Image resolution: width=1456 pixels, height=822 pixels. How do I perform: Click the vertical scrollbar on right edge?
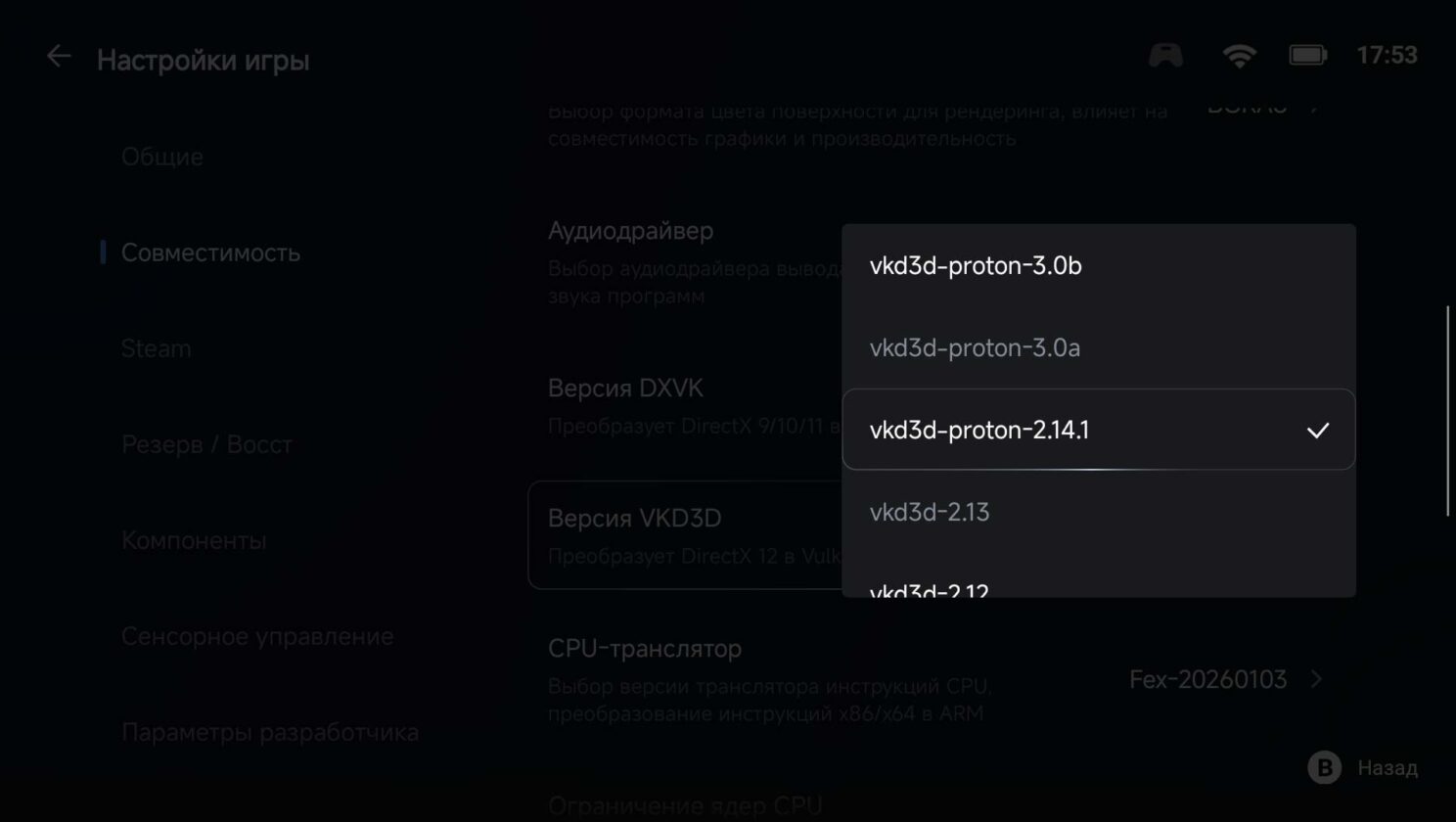click(x=1448, y=411)
